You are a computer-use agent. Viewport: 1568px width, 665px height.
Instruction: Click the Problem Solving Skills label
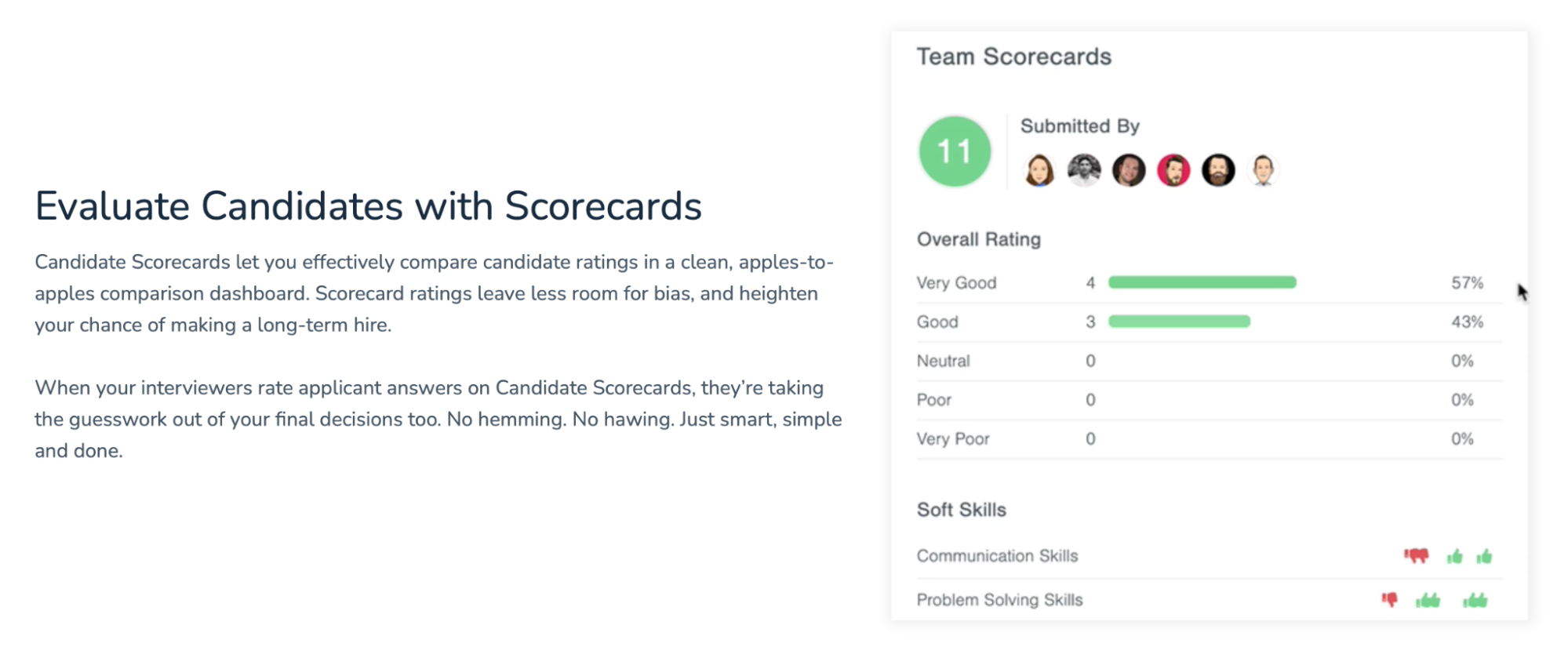[x=999, y=600]
